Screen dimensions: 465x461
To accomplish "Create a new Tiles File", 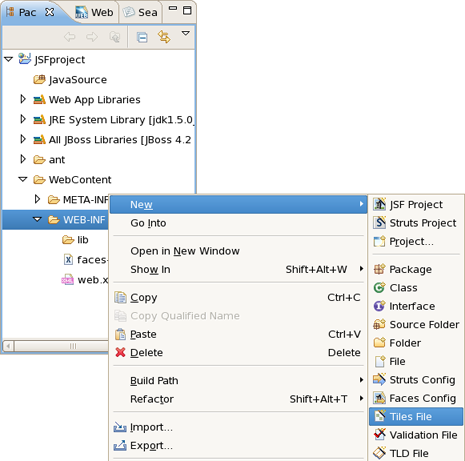I will point(416,416).
